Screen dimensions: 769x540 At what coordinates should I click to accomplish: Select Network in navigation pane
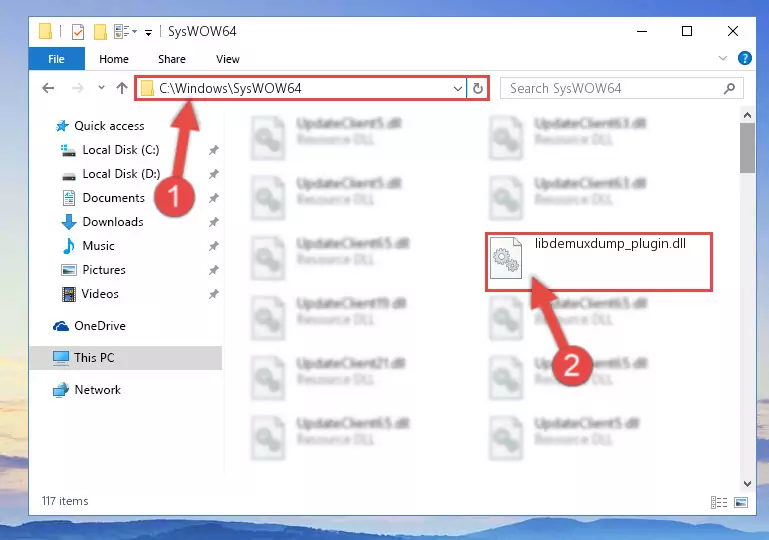click(97, 390)
